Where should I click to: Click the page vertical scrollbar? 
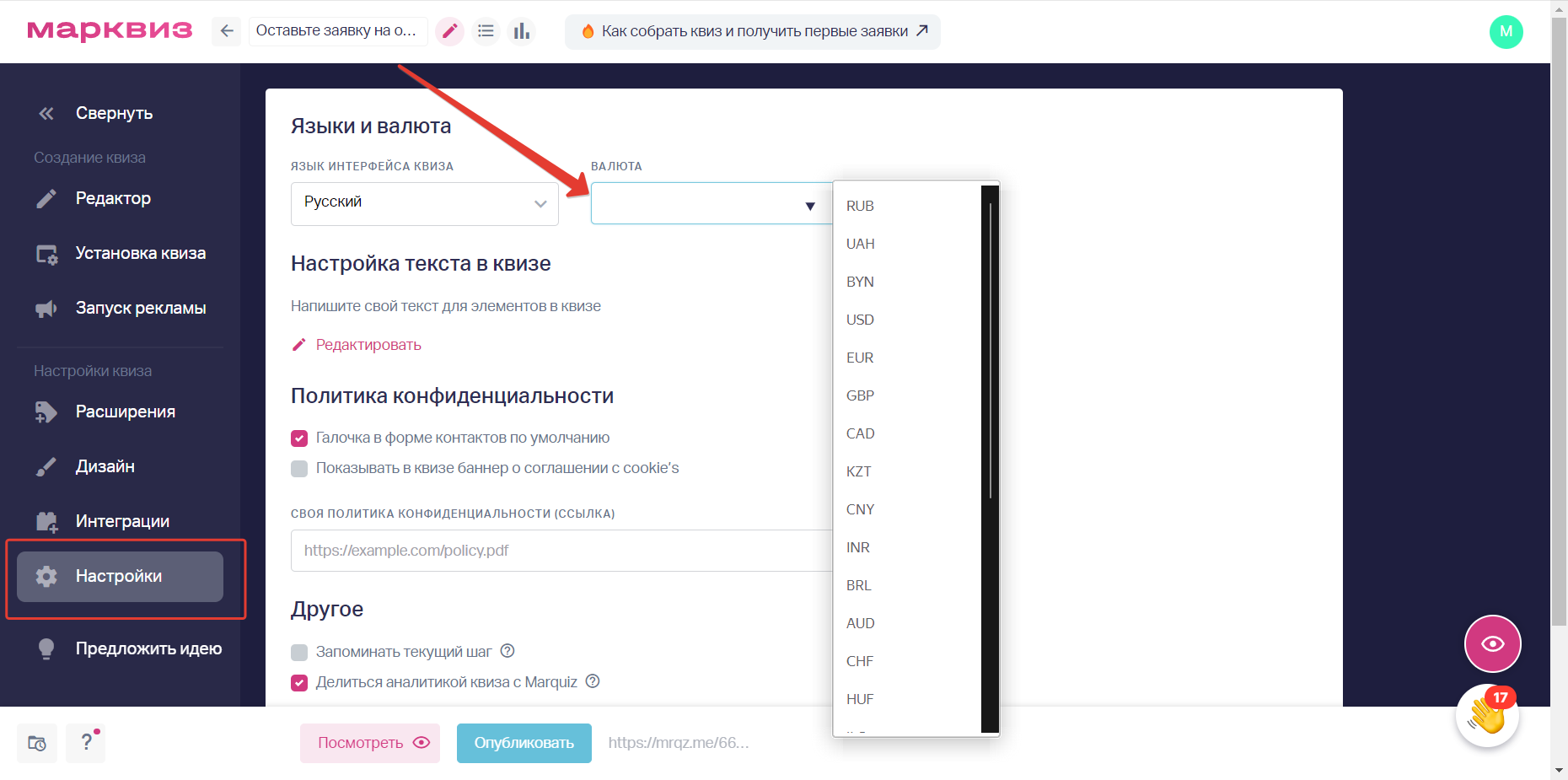(1559, 320)
